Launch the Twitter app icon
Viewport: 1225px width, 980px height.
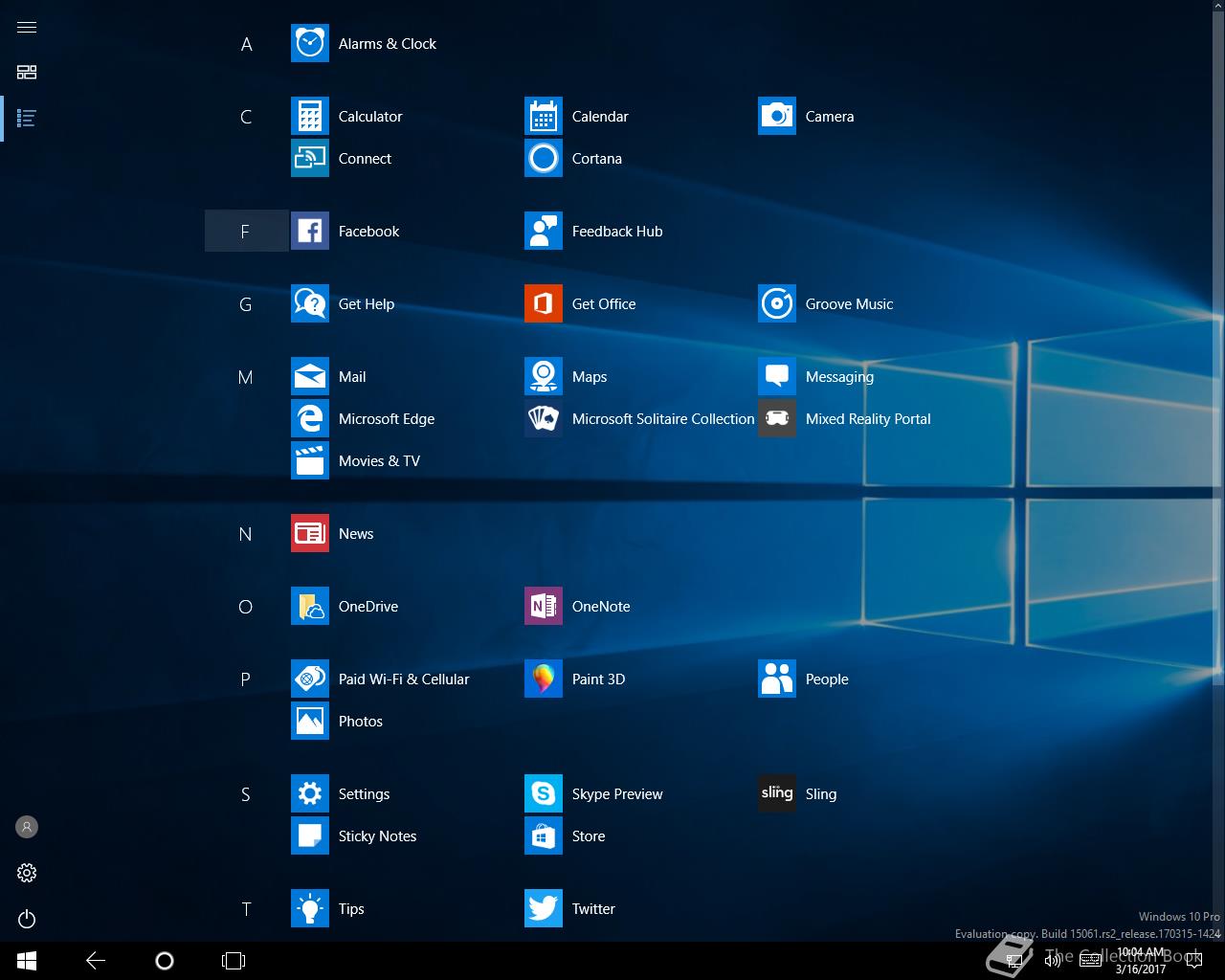(x=544, y=909)
